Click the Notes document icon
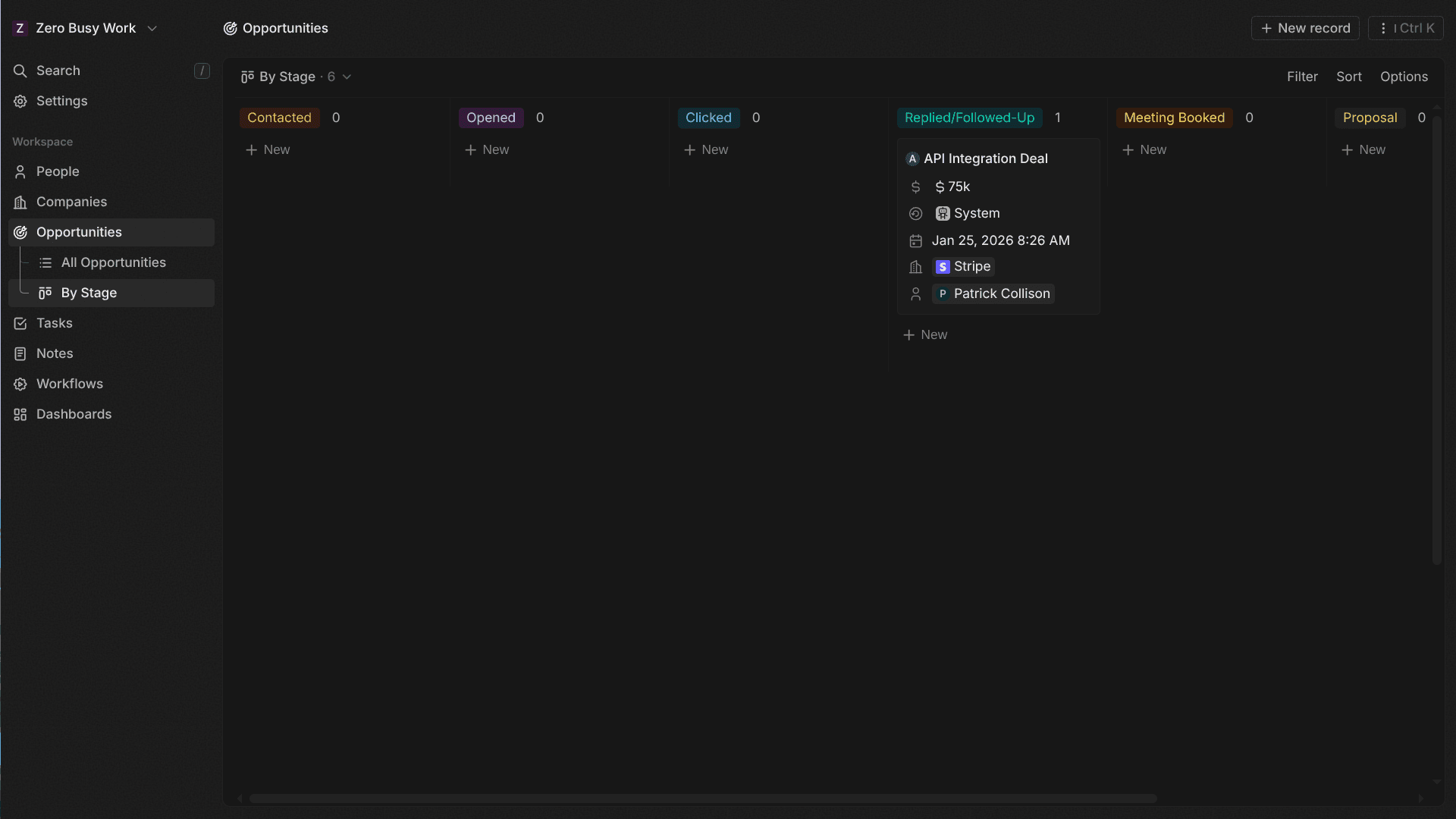 (20, 354)
